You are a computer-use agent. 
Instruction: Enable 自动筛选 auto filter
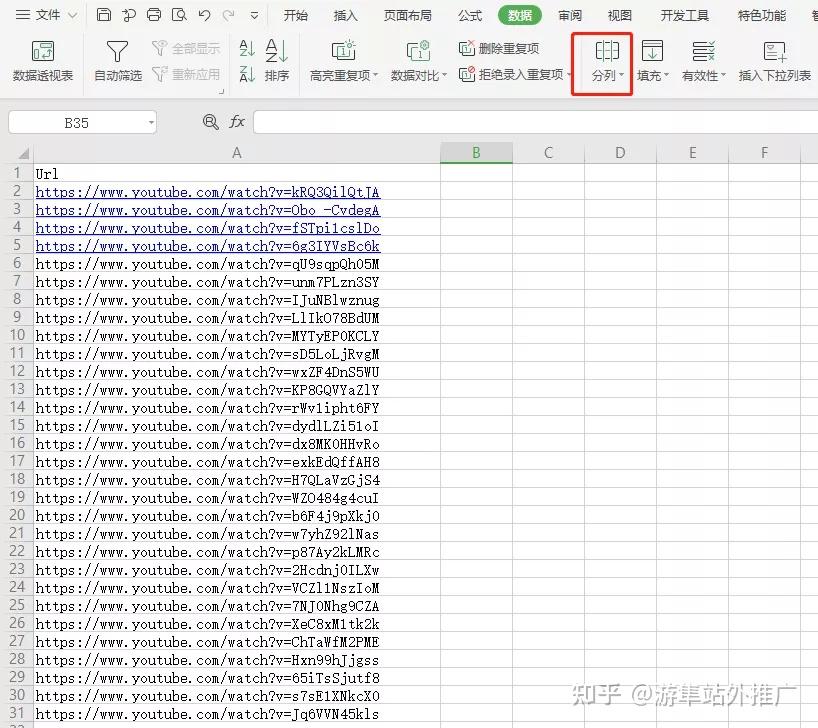tap(117, 61)
